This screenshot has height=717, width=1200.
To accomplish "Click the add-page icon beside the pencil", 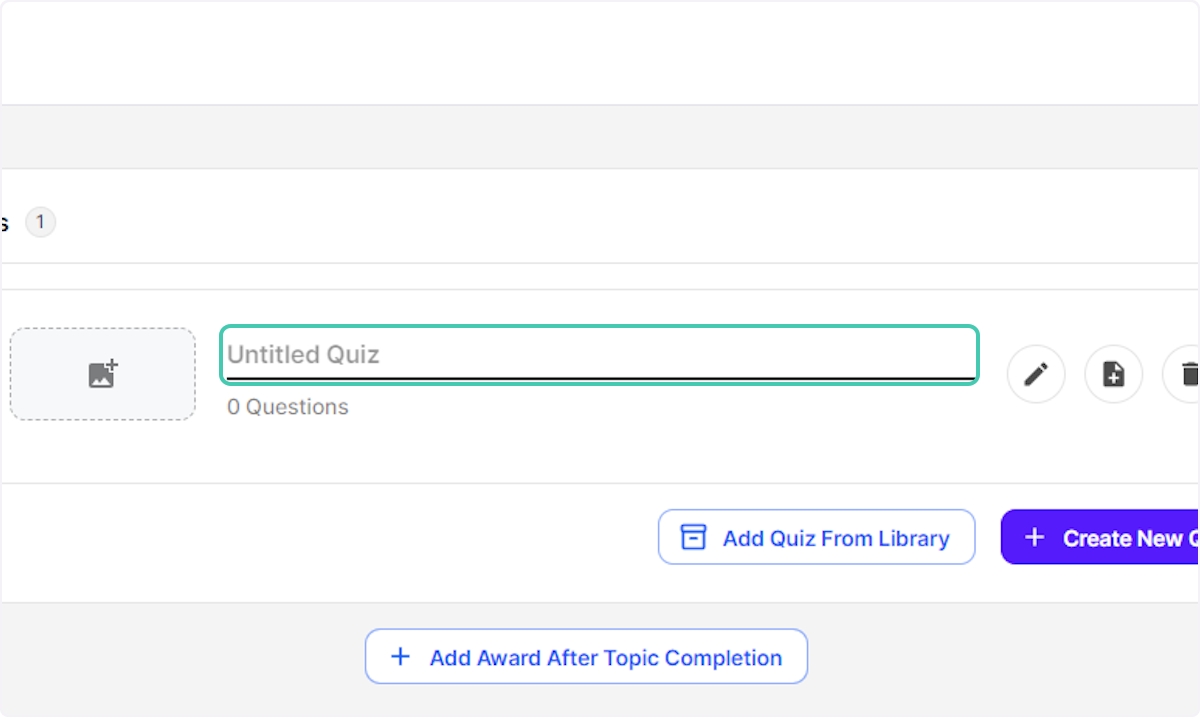I will pyautogui.click(x=1113, y=373).
